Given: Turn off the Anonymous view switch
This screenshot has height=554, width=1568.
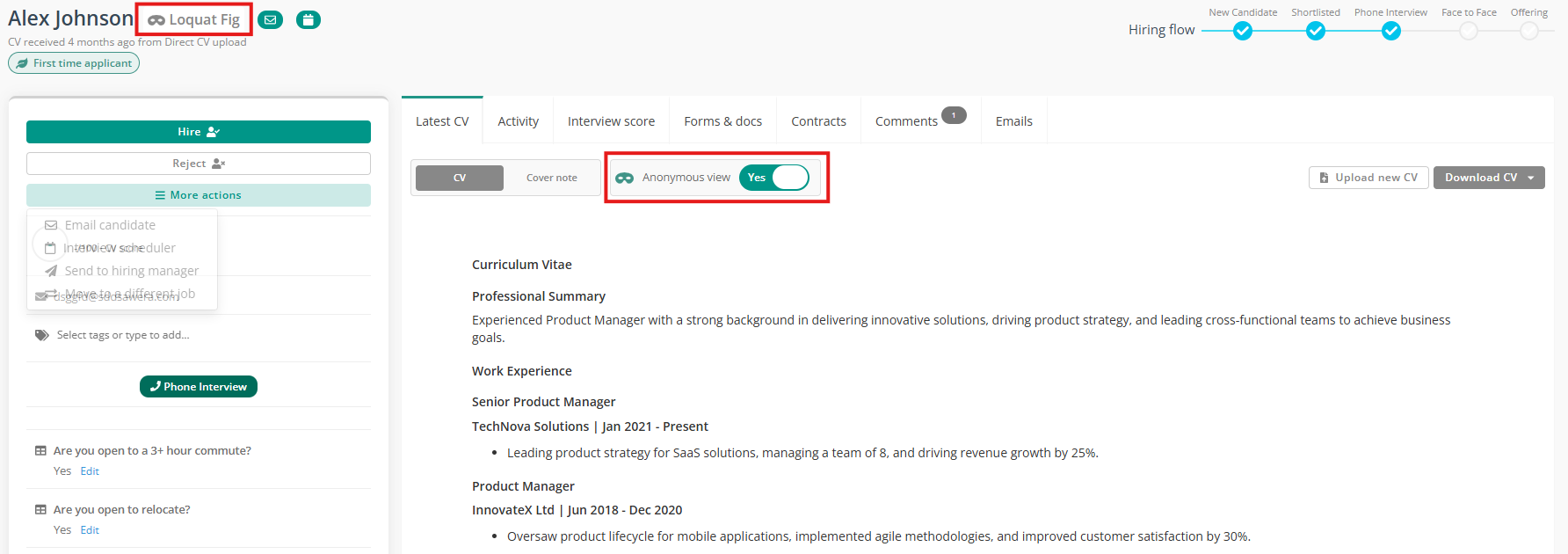Looking at the screenshot, I should pyautogui.click(x=773, y=178).
